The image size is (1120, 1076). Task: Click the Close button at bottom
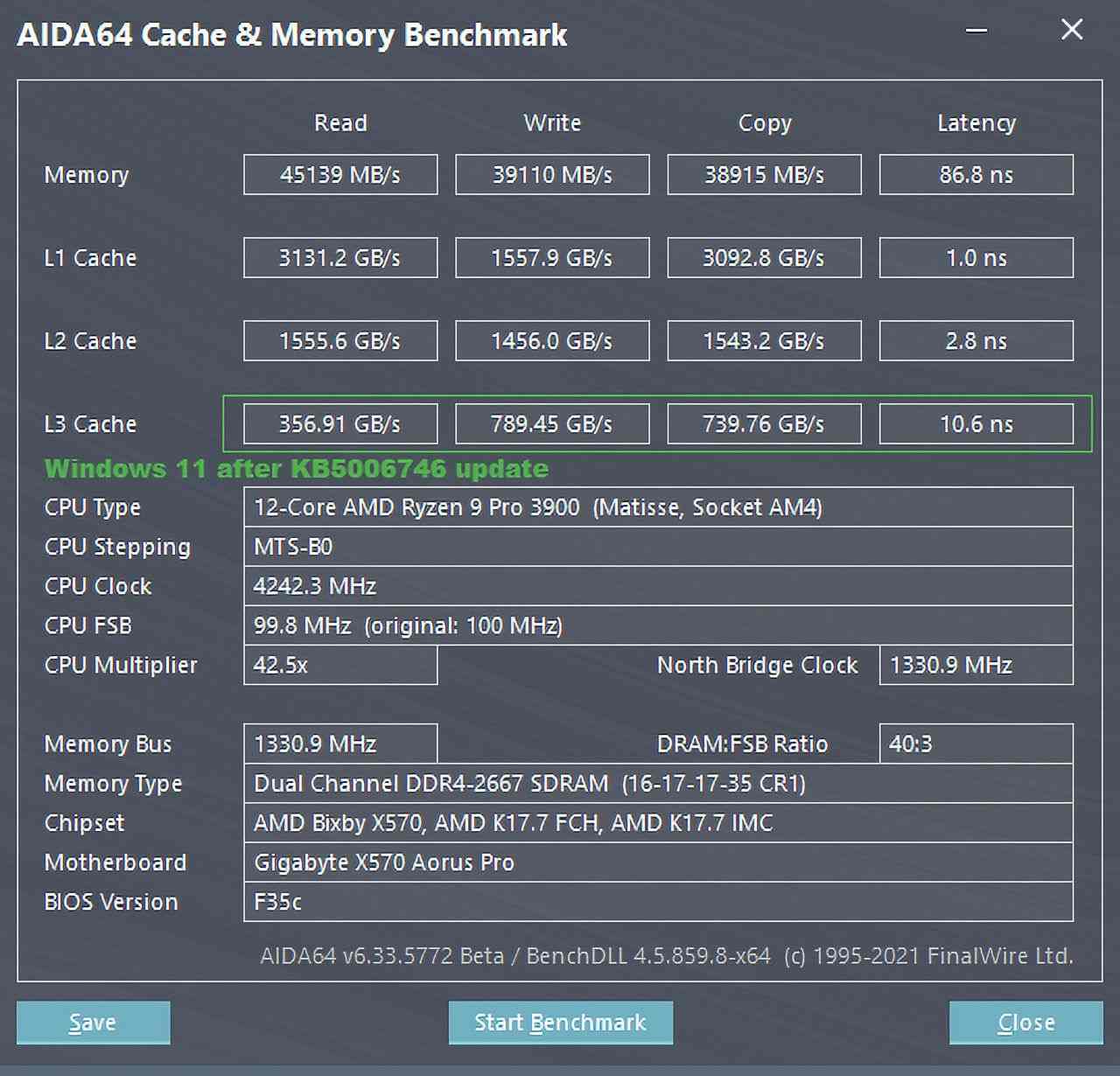[x=1025, y=1022]
